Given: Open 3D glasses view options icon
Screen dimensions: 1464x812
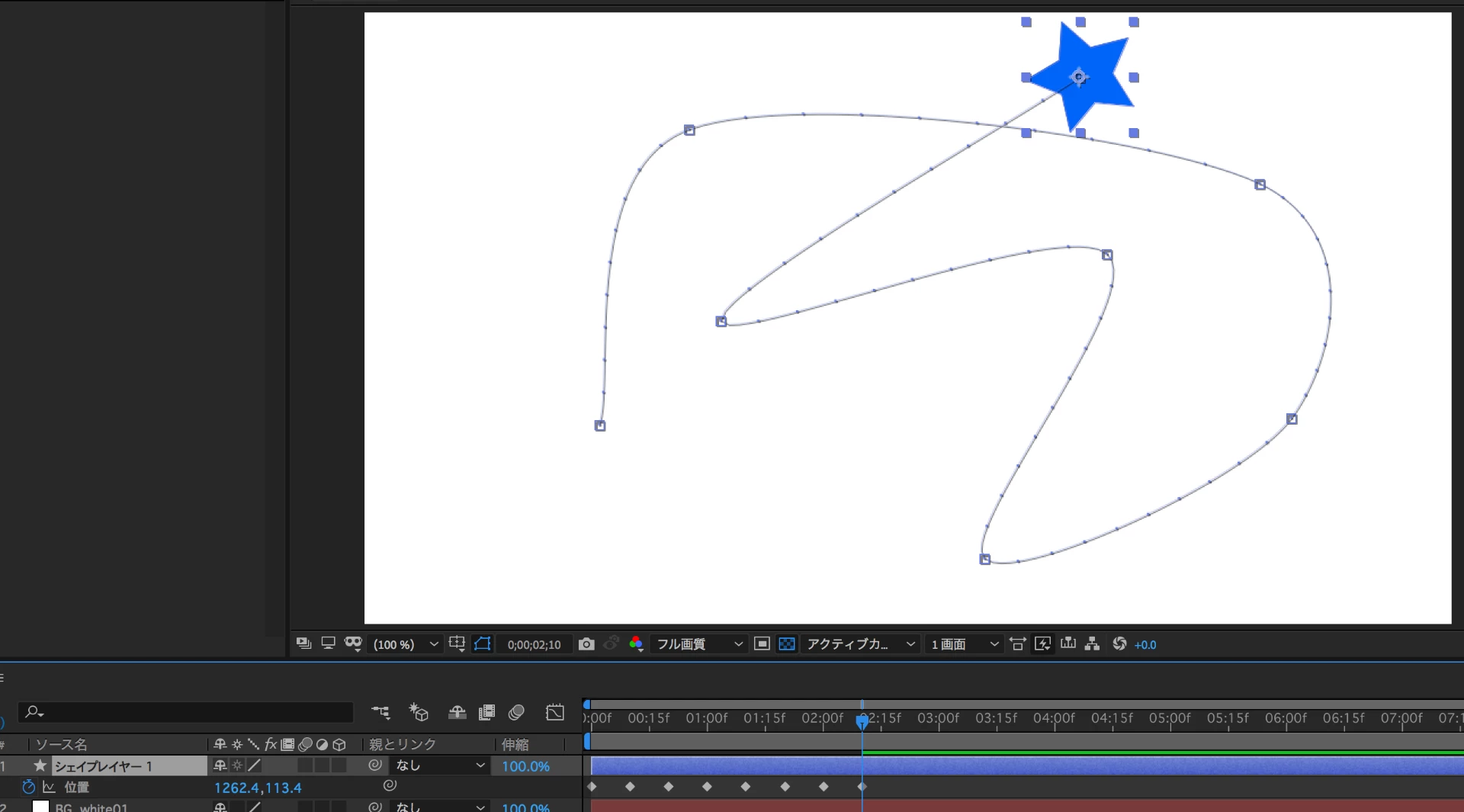Looking at the screenshot, I should click(x=353, y=644).
